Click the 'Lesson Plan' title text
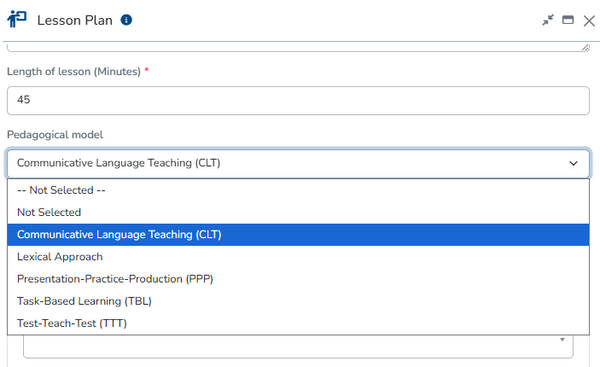The width and height of the screenshot is (600, 367). pos(75,20)
